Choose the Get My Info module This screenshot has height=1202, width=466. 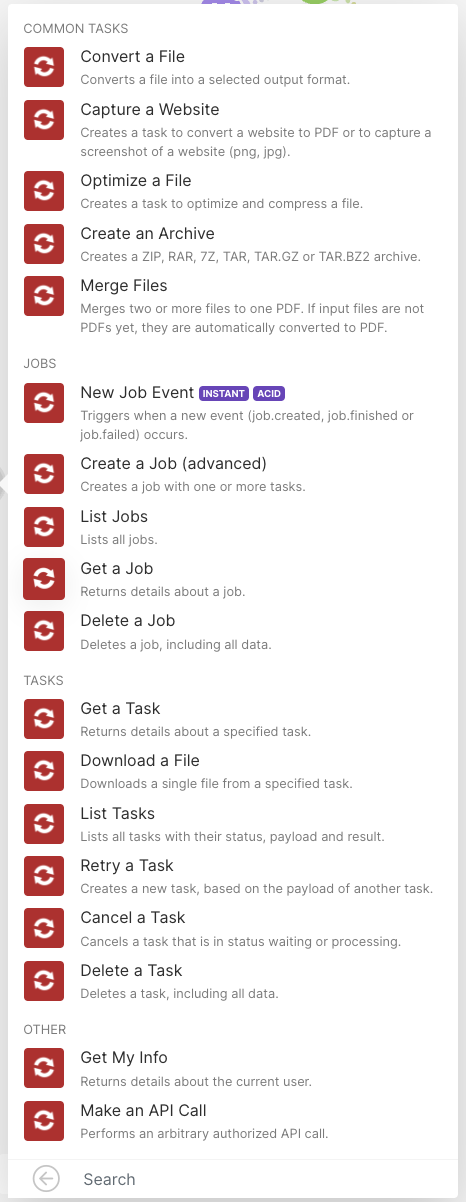point(233,1068)
